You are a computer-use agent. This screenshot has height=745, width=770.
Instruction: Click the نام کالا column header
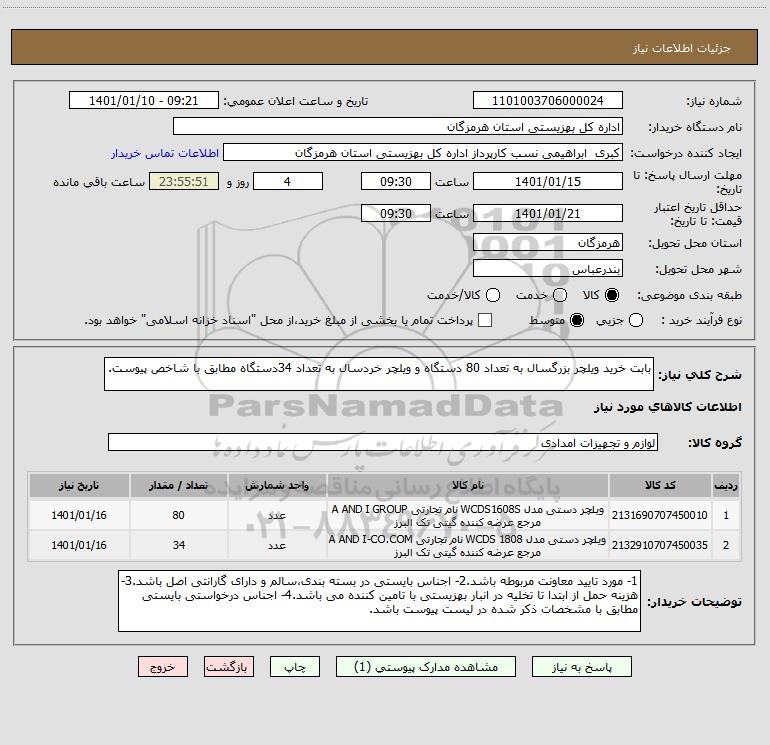[x=468, y=485]
